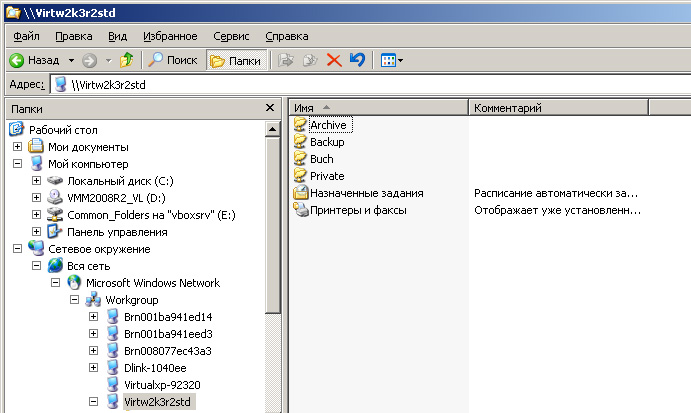Select Brn008077ec43a3 tree label
This screenshot has width=691, height=413.
click(x=168, y=351)
